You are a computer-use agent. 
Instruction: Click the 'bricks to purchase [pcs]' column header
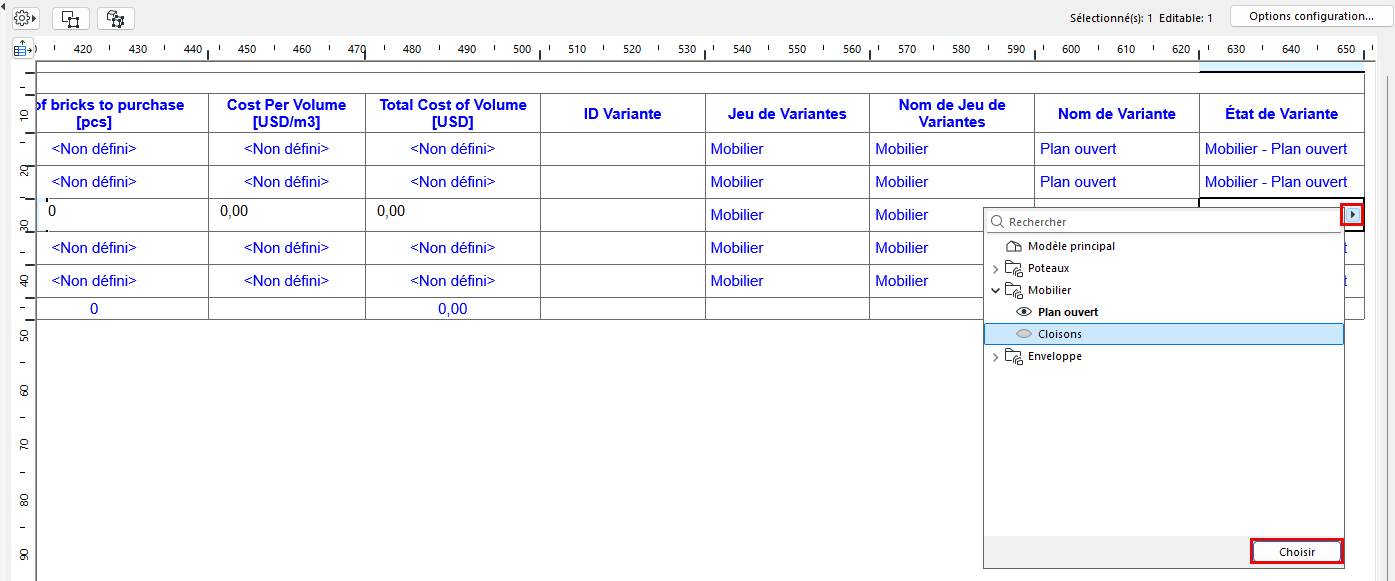click(x=123, y=113)
